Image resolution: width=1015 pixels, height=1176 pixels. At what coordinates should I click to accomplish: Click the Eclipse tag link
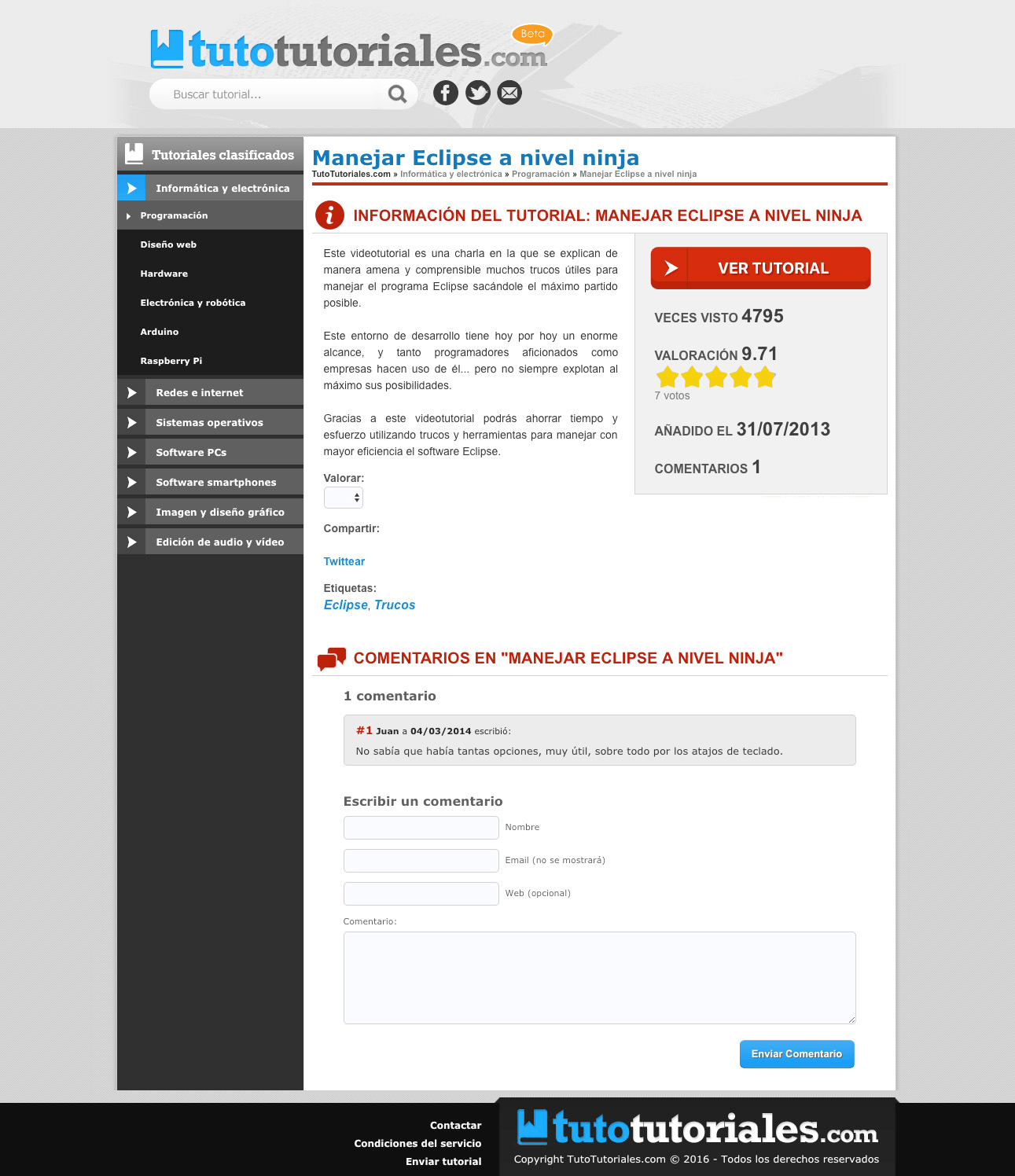tap(345, 605)
